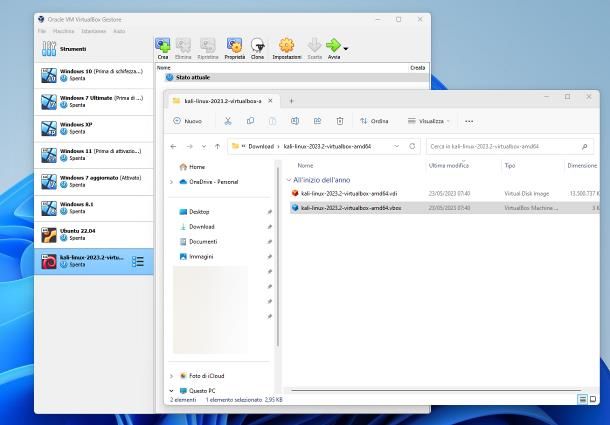Screen dimensions: 610x425
Task: Expand the address bar history dropdown
Action: (x=396, y=146)
